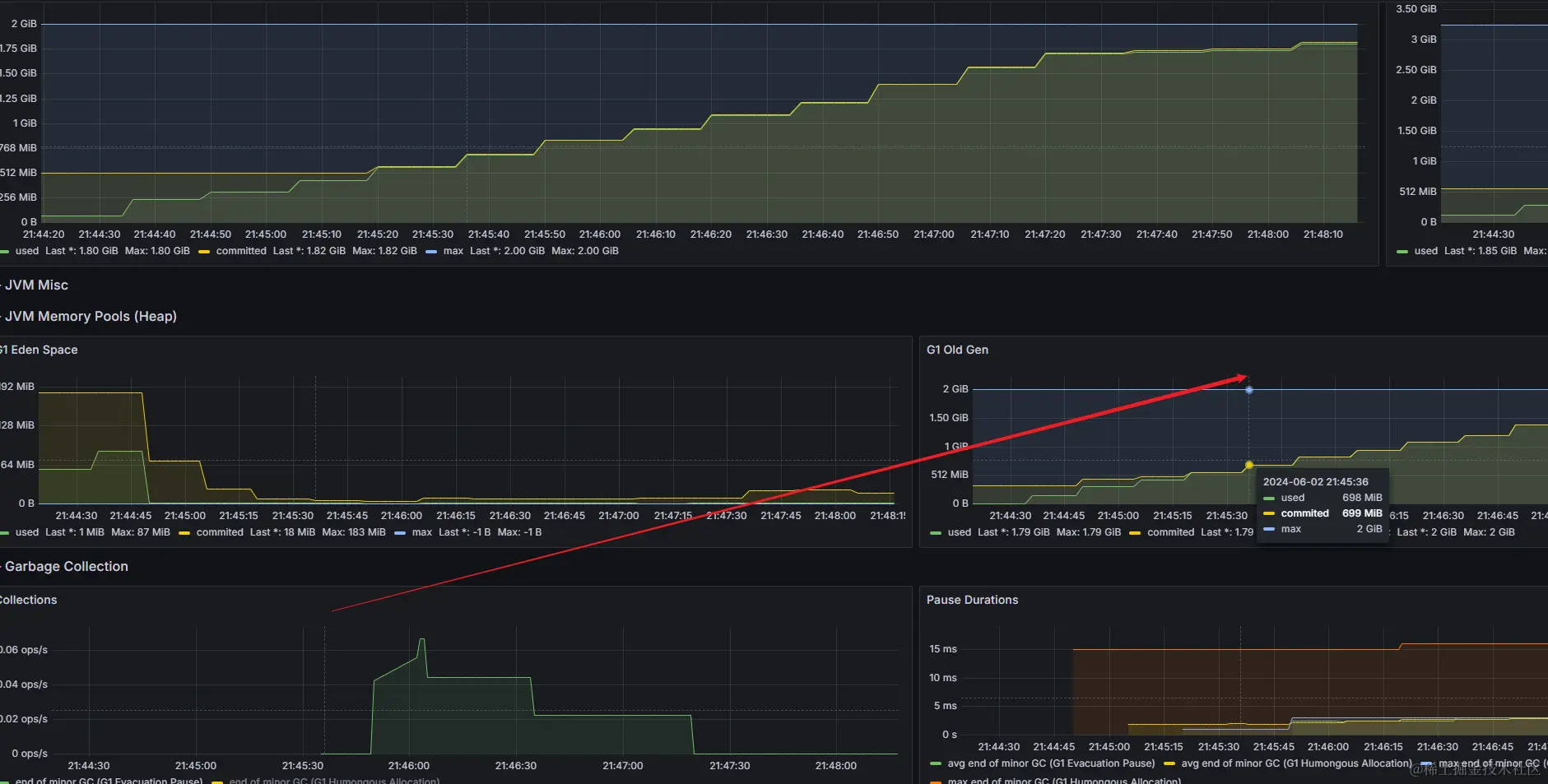This screenshot has width=1548, height=784.
Task: Open the G1 Old Gen panel title menu
Action: 957,350
